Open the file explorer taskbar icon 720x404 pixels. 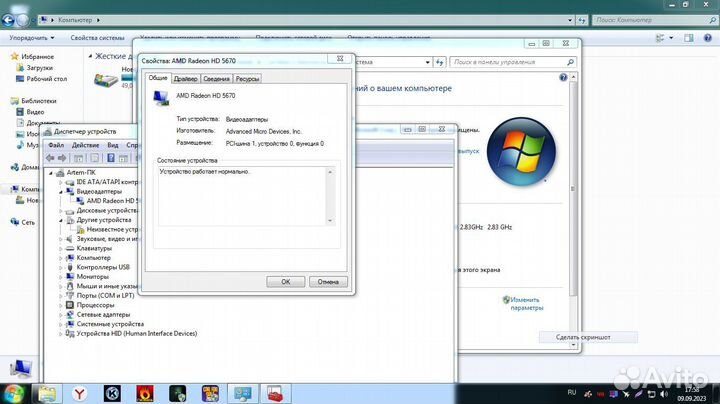coord(47,393)
